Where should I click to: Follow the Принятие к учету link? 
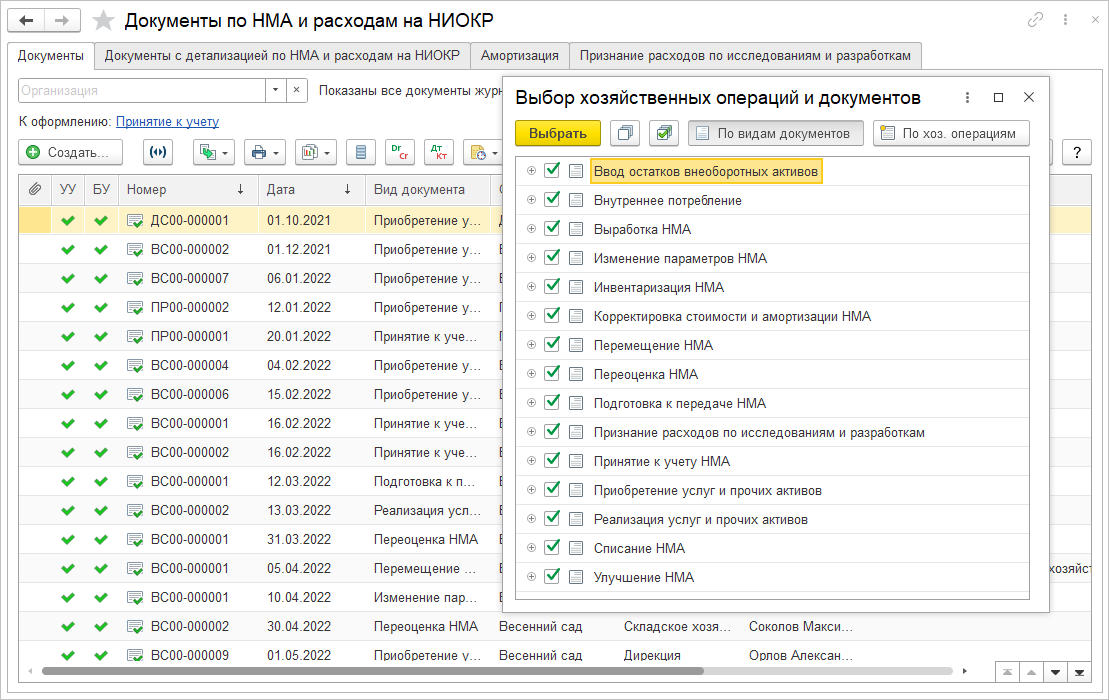[167, 122]
